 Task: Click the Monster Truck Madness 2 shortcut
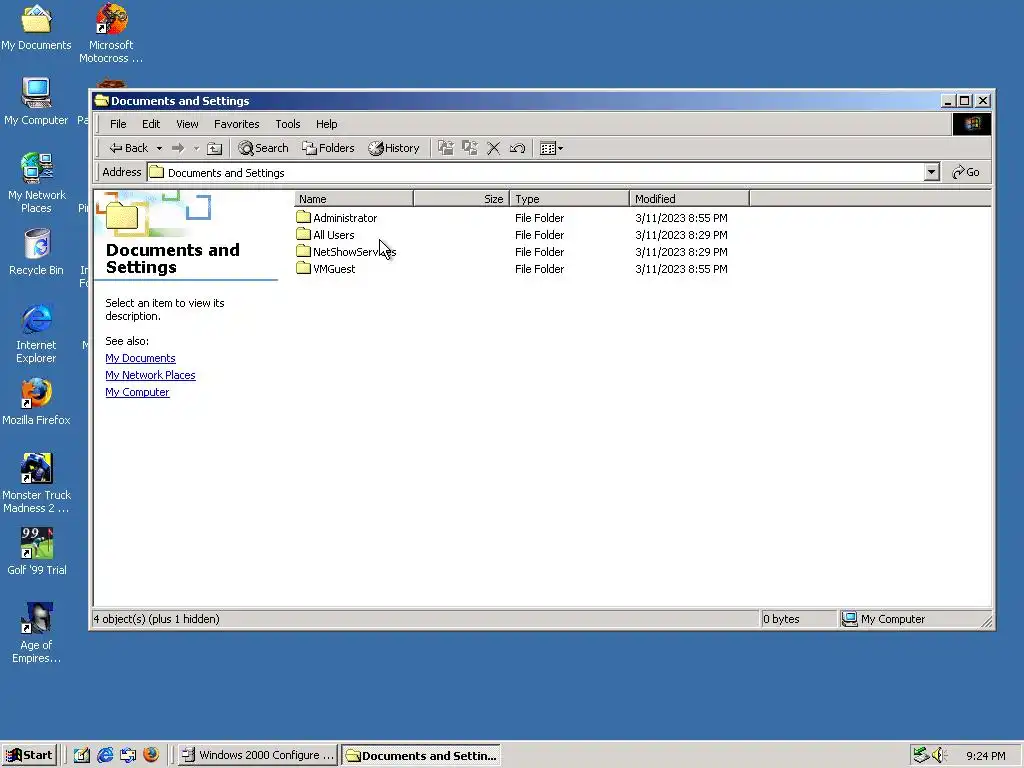(36, 483)
